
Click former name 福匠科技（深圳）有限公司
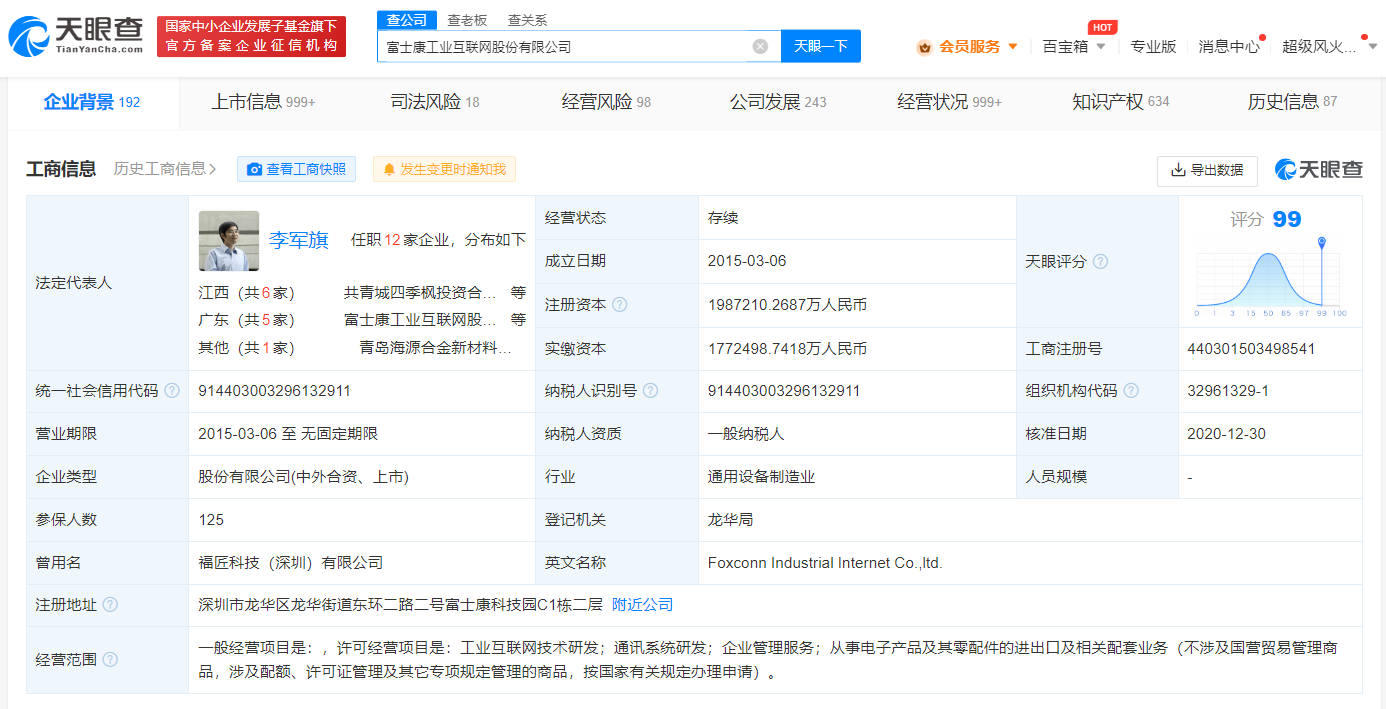click(291, 563)
